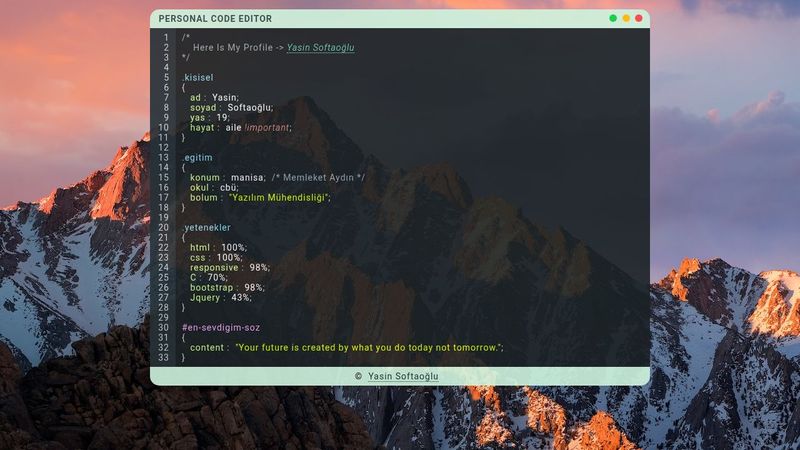Select the .egitim selector on line 13
Image resolution: width=800 pixels, height=450 pixels.
197,157
